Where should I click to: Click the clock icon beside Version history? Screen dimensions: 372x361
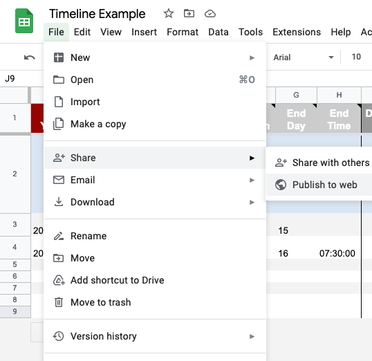coord(59,336)
